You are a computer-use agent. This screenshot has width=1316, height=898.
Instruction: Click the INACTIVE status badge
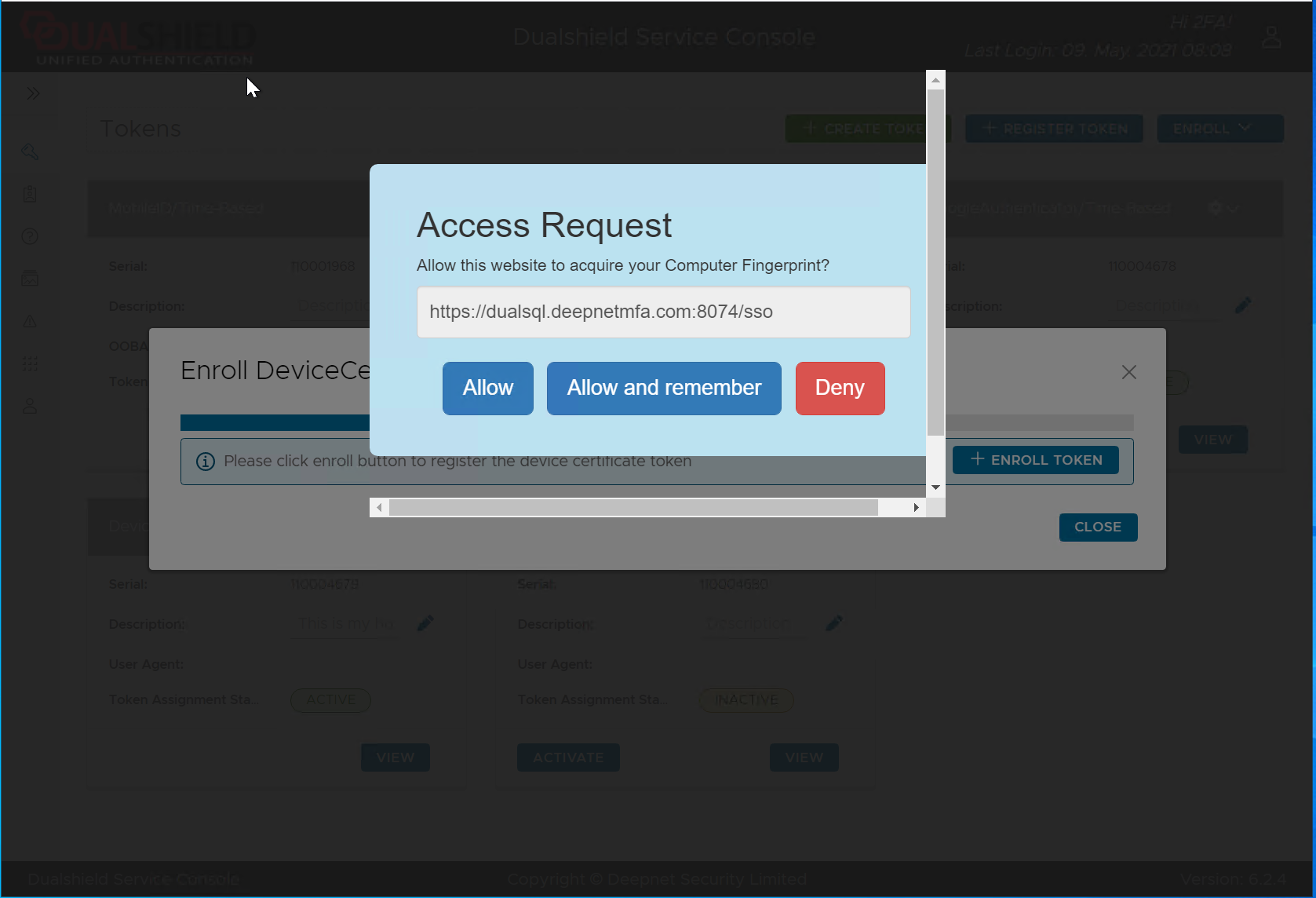coord(746,700)
